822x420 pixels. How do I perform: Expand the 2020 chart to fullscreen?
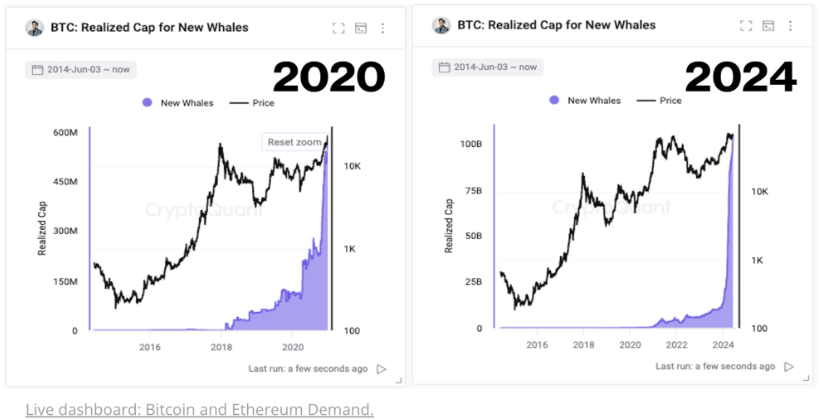pos(338,28)
